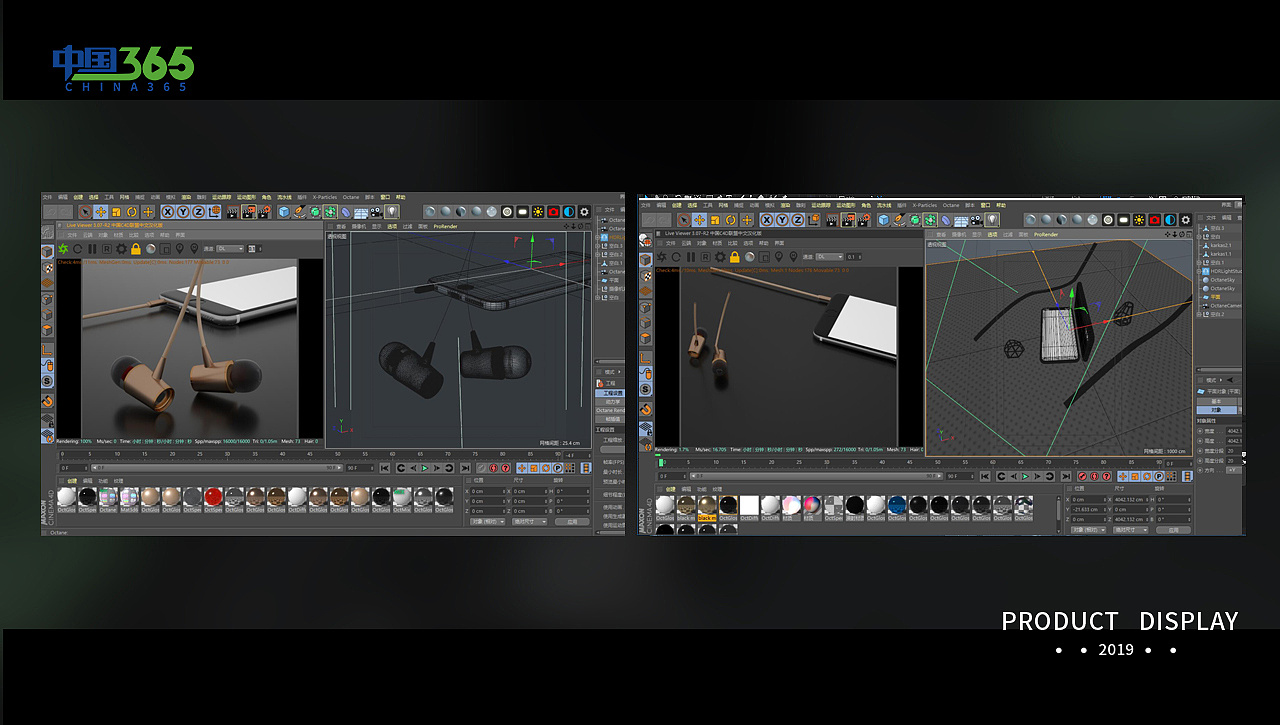
Task: Open the Octane menu in left C4D menu bar
Action: 351,197
